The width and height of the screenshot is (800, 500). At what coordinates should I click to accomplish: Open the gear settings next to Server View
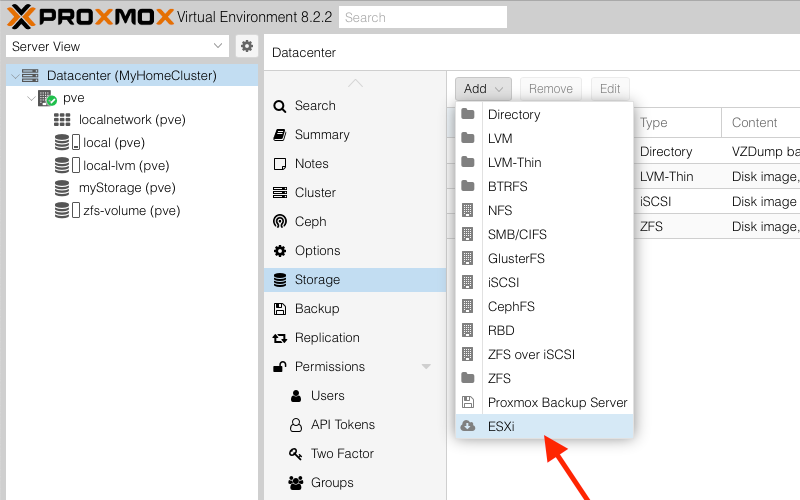(247, 46)
